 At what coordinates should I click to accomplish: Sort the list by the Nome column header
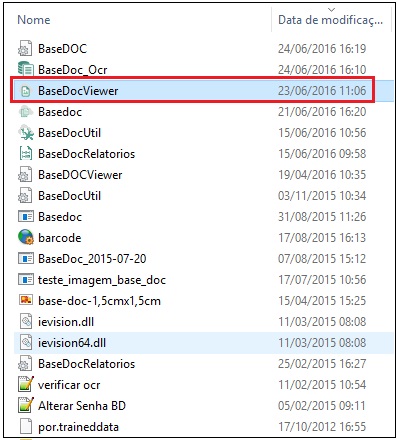[34, 20]
